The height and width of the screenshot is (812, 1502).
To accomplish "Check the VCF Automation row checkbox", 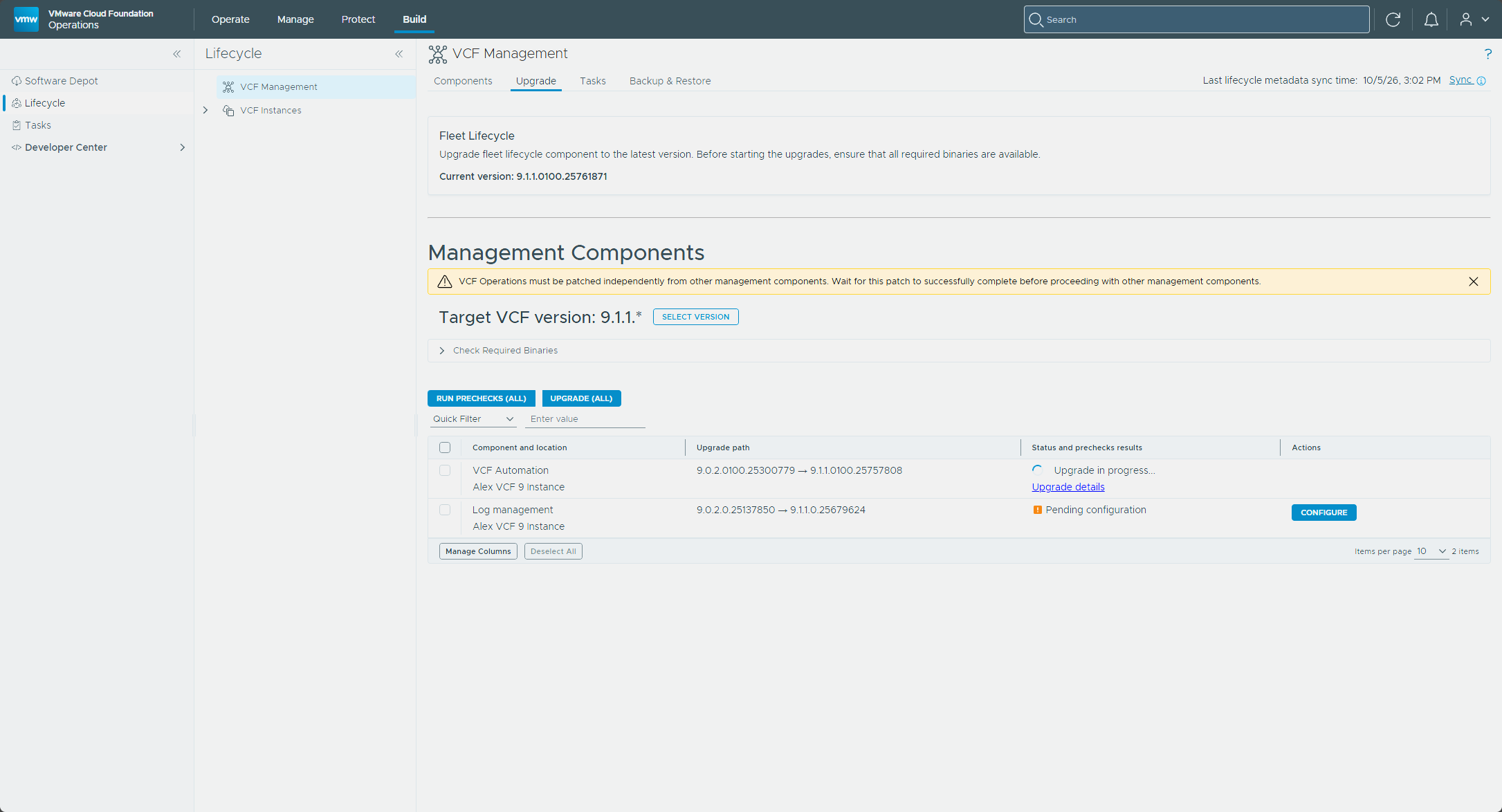I will point(445,470).
